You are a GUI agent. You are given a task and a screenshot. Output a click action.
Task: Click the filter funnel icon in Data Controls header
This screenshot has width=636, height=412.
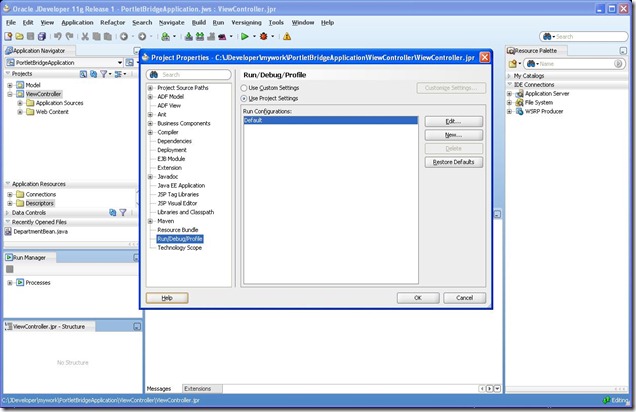[123, 212]
